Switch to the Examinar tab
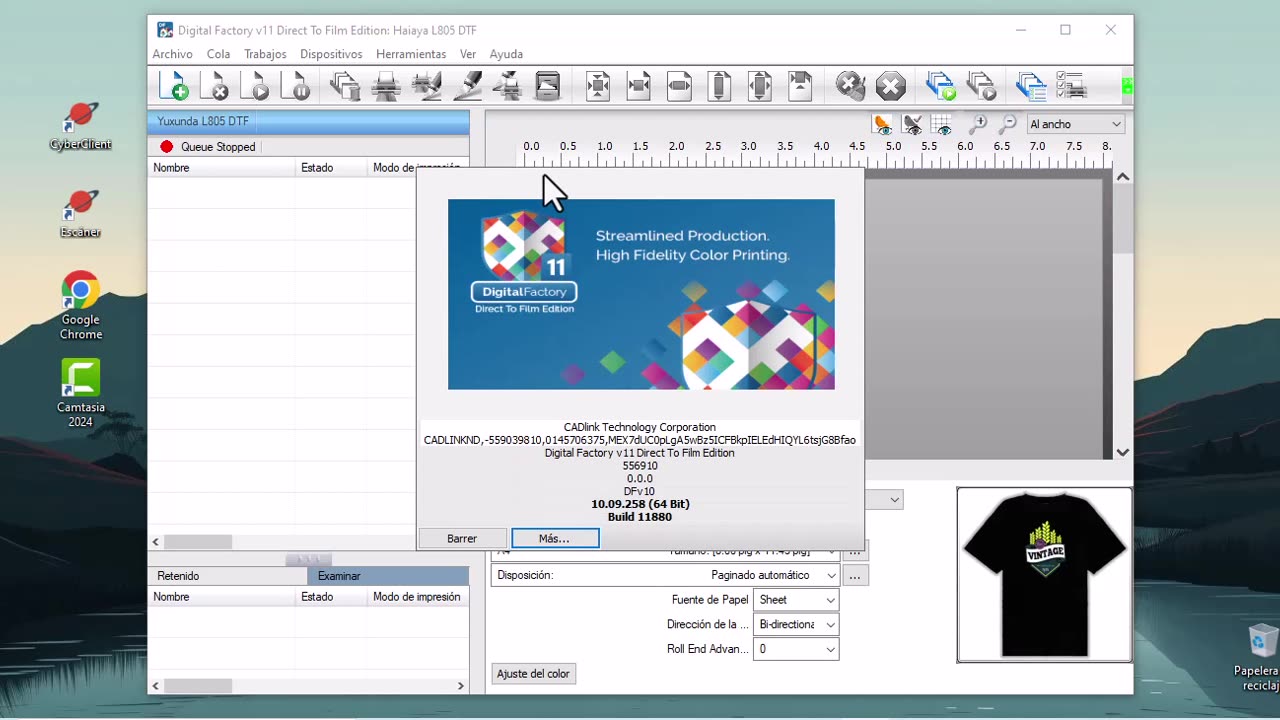This screenshot has width=1280, height=720. [388, 576]
